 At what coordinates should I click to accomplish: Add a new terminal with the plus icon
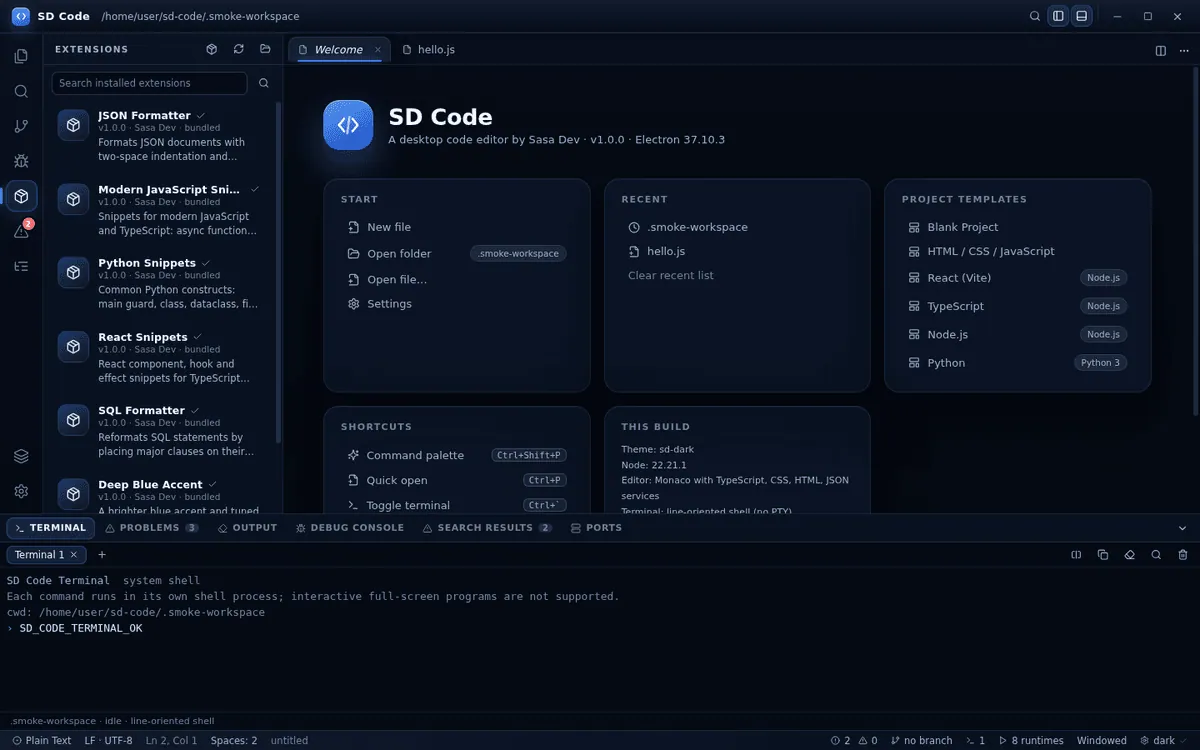101,555
